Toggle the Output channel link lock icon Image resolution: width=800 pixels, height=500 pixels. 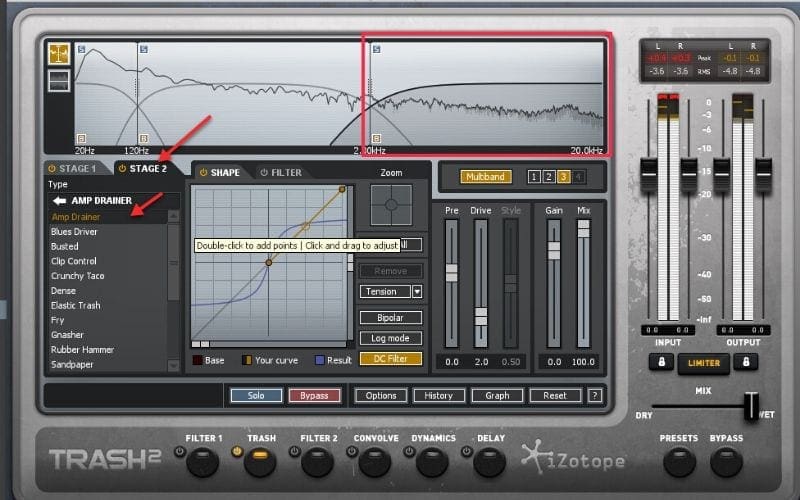click(x=745, y=362)
